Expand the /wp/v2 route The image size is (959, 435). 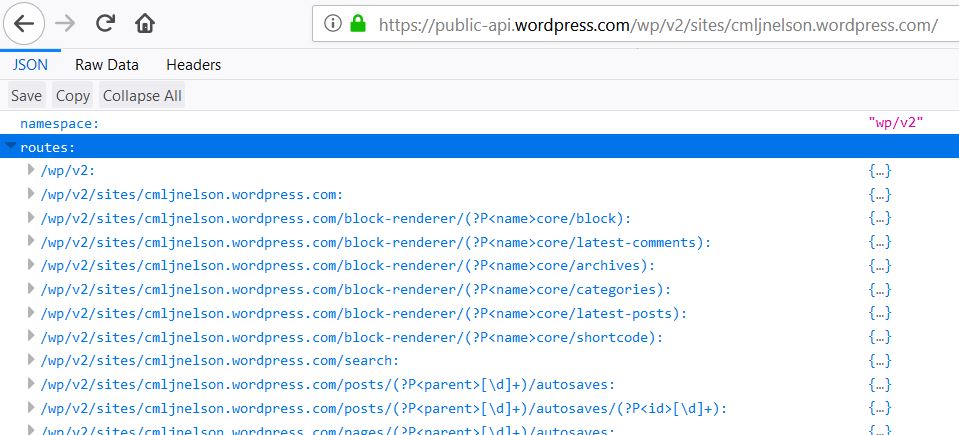[x=31, y=169]
